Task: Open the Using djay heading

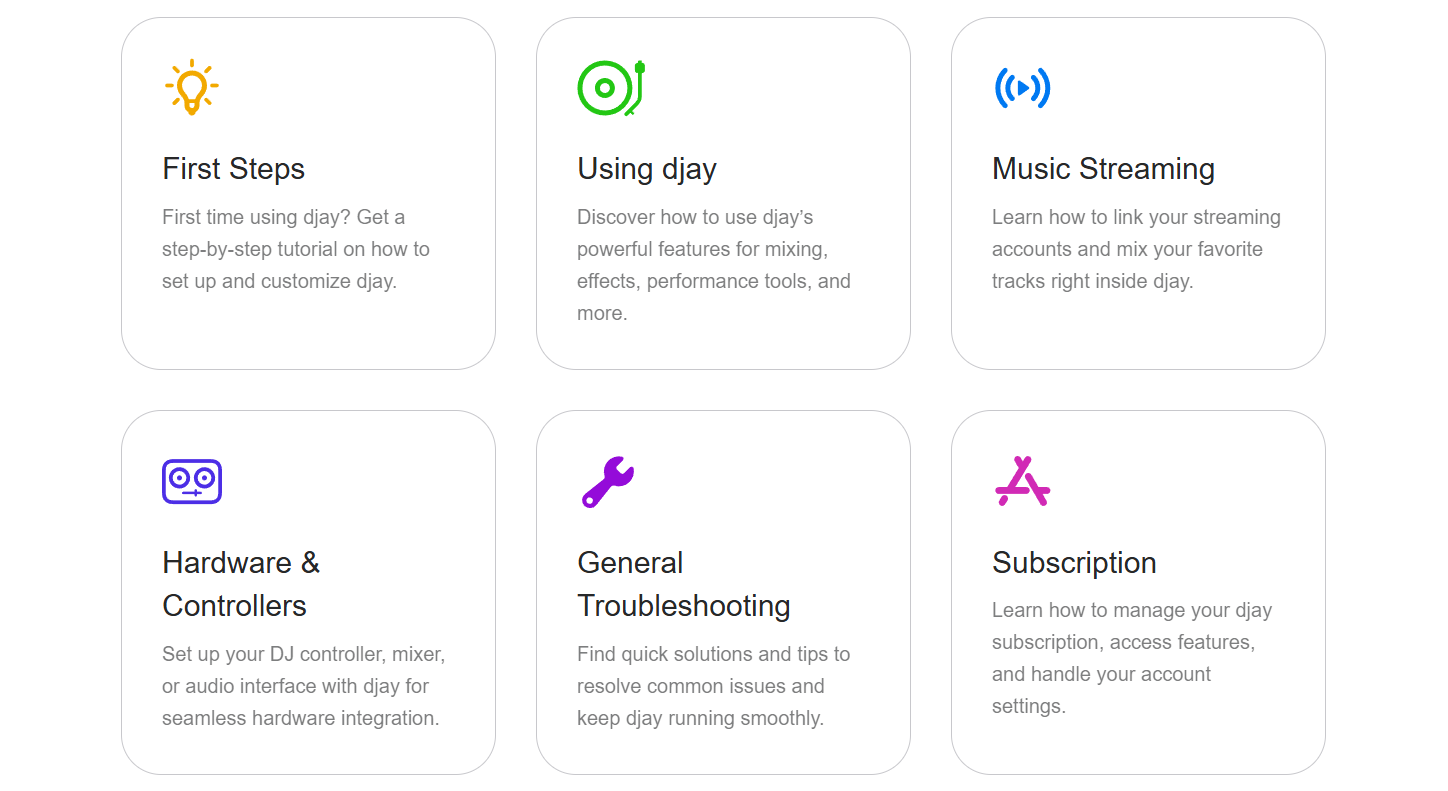Action: tap(647, 169)
